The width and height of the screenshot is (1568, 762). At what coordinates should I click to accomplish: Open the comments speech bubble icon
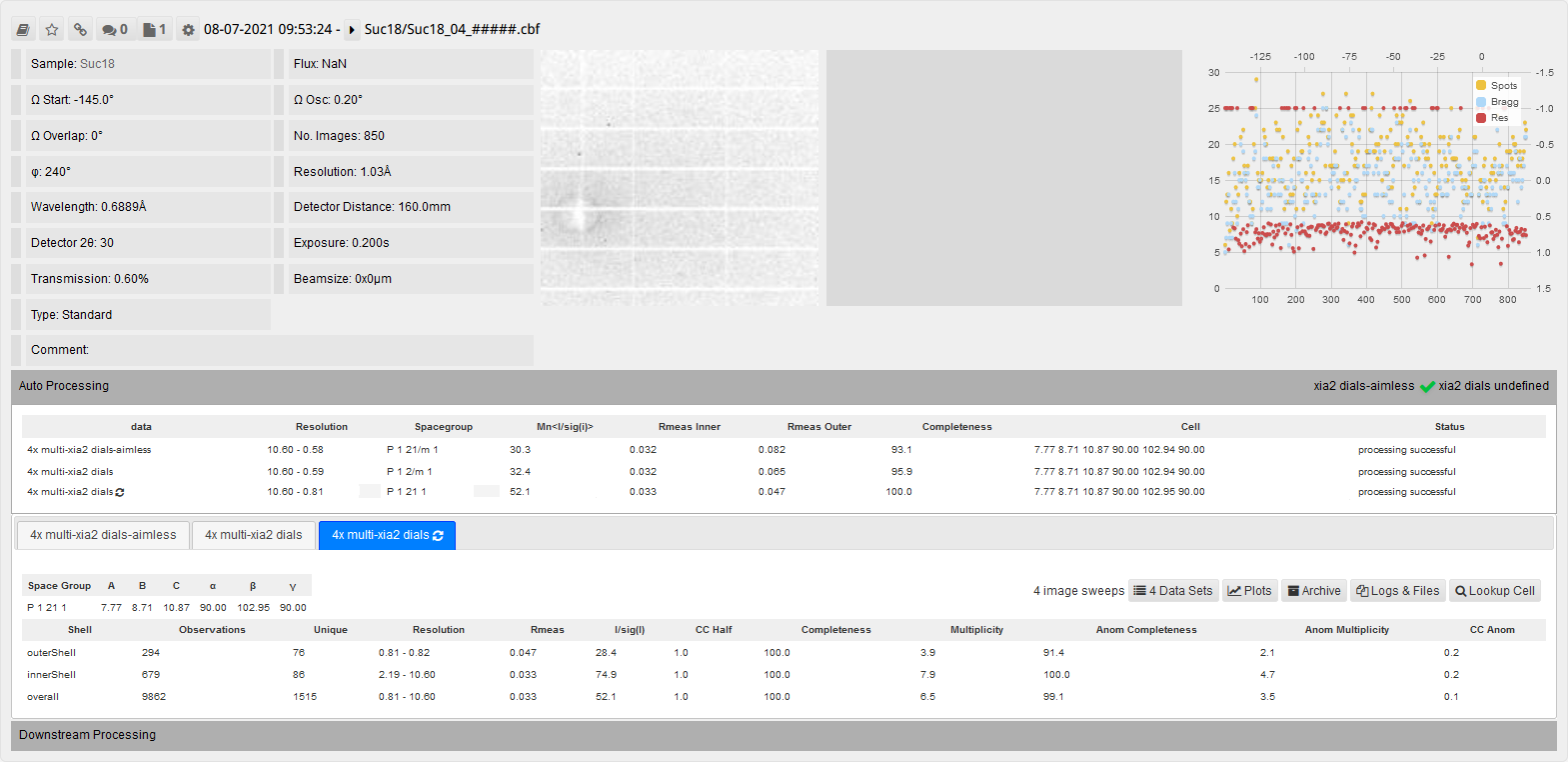click(x=115, y=30)
